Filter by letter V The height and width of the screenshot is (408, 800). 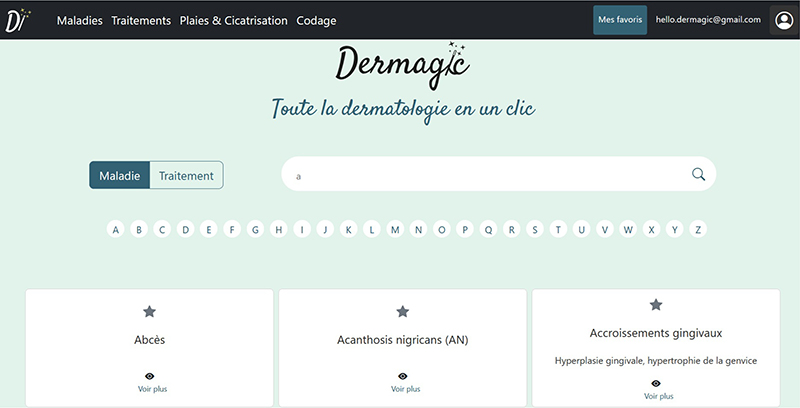point(605,230)
